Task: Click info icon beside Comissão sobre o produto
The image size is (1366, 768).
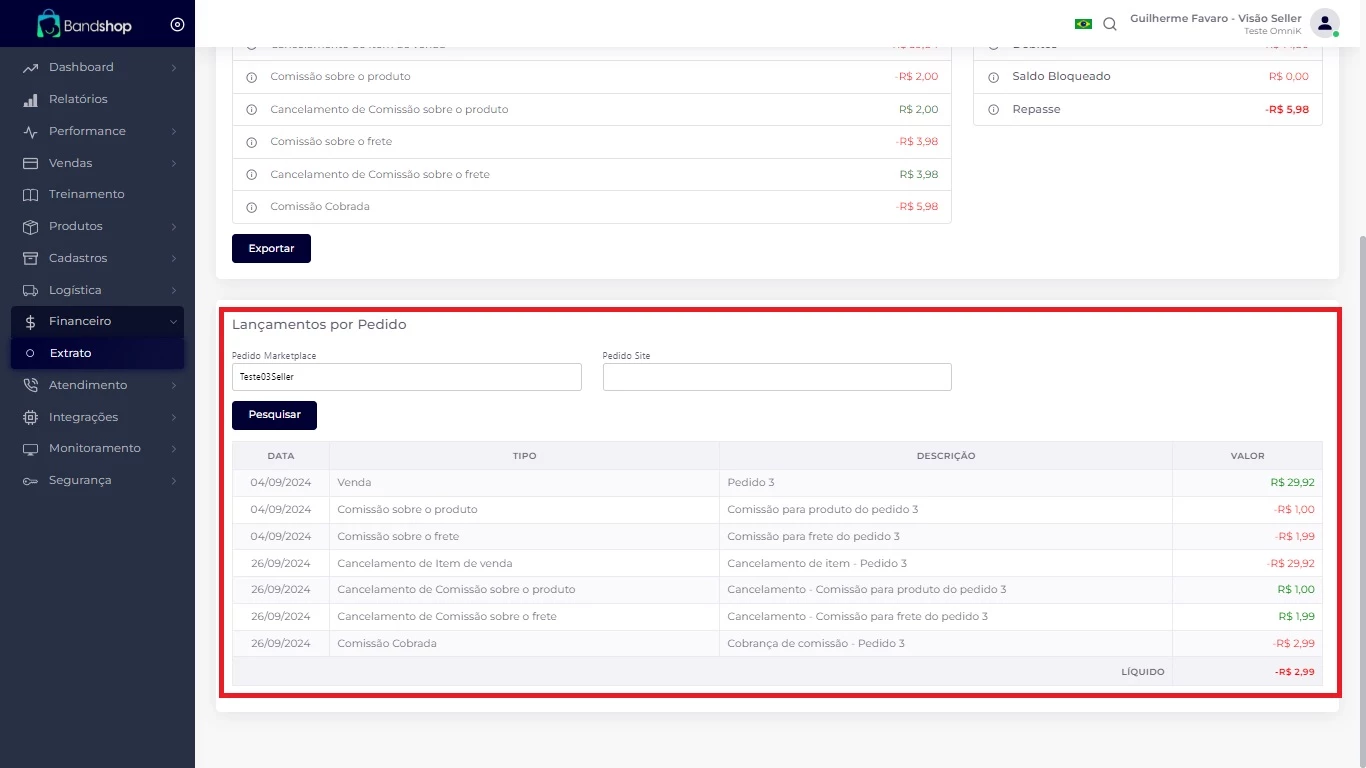Action: click(251, 77)
